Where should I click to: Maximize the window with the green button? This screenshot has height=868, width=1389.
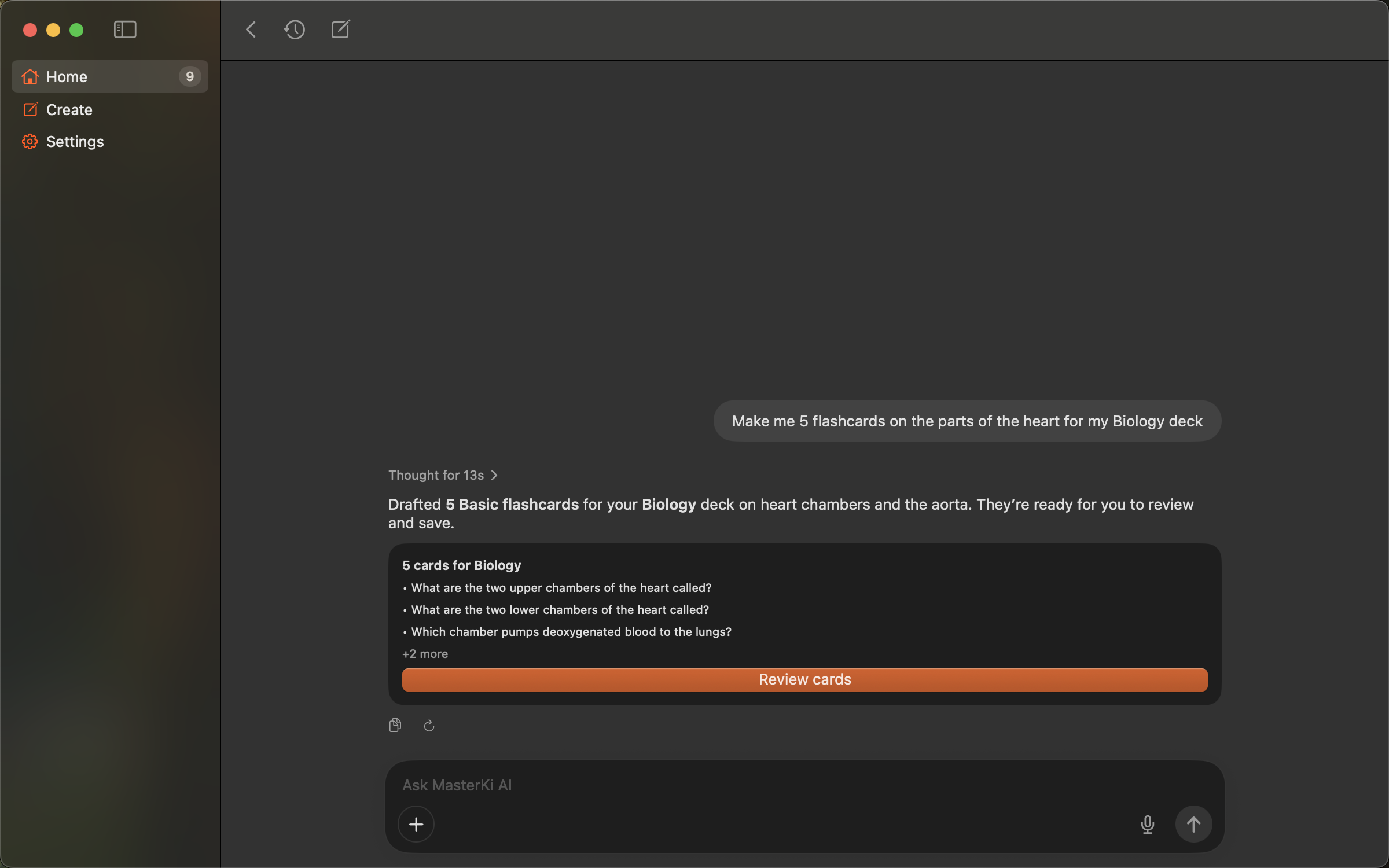pyautogui.click(x=76, y=30)
